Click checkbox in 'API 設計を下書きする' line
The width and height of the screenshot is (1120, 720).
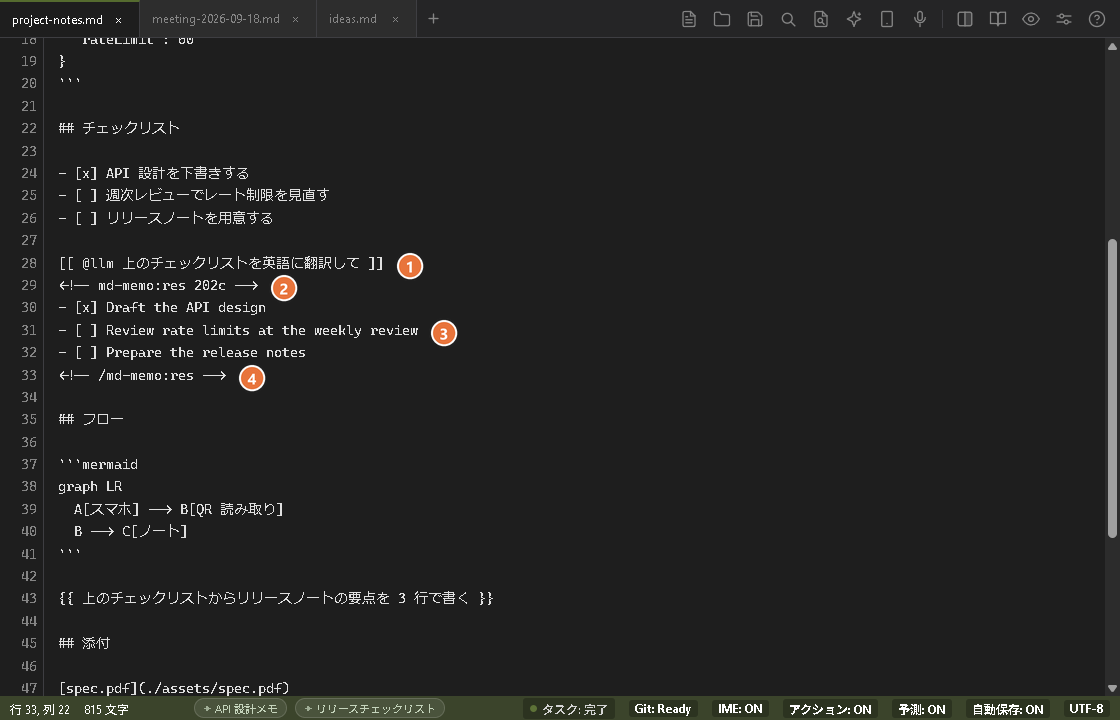[86, 173]
